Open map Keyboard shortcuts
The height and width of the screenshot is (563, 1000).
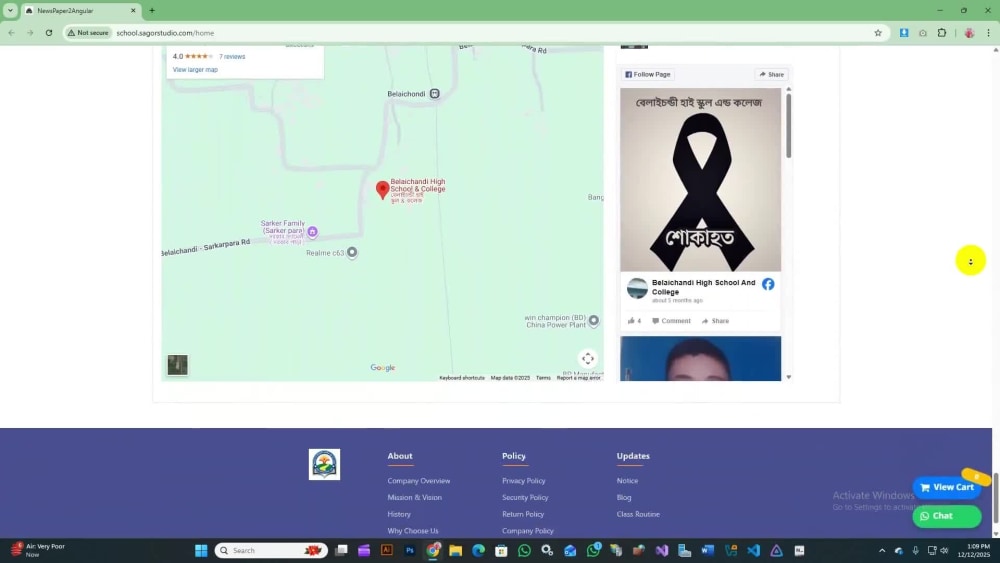[462, 377]
